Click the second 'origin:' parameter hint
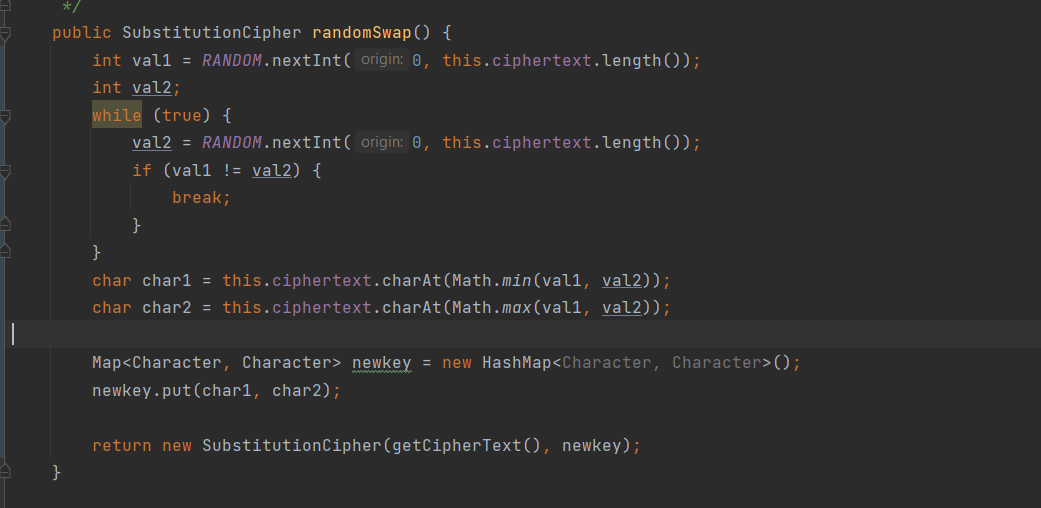Screen dimensions: 1041x508 tap(382, 143)
